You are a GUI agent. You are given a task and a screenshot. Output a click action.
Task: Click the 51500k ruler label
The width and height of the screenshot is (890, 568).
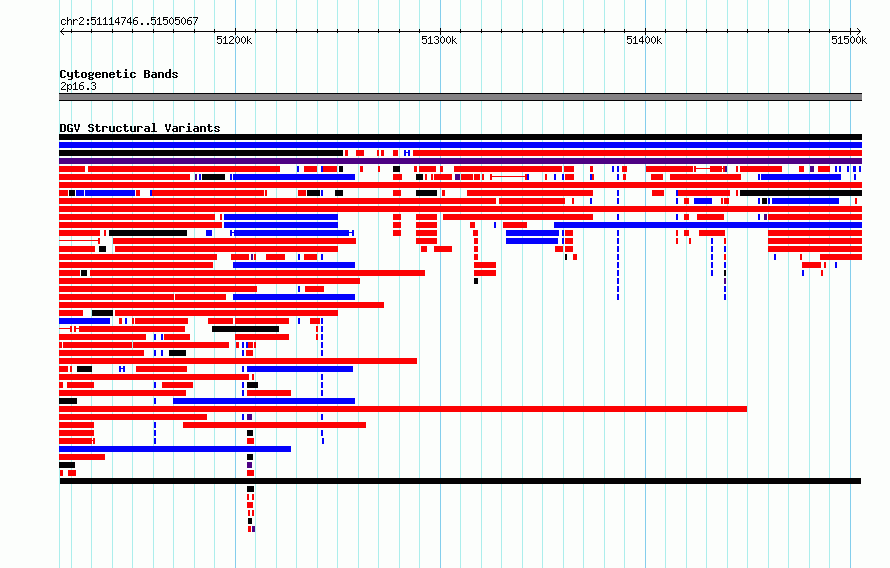(849, 40)
